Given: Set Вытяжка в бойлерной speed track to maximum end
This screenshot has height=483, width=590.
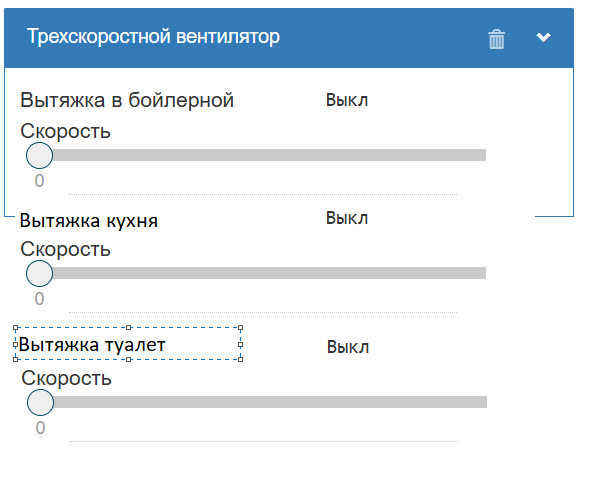Looking at the screenshot, I should pyautogui.click(x=483, y=155).
